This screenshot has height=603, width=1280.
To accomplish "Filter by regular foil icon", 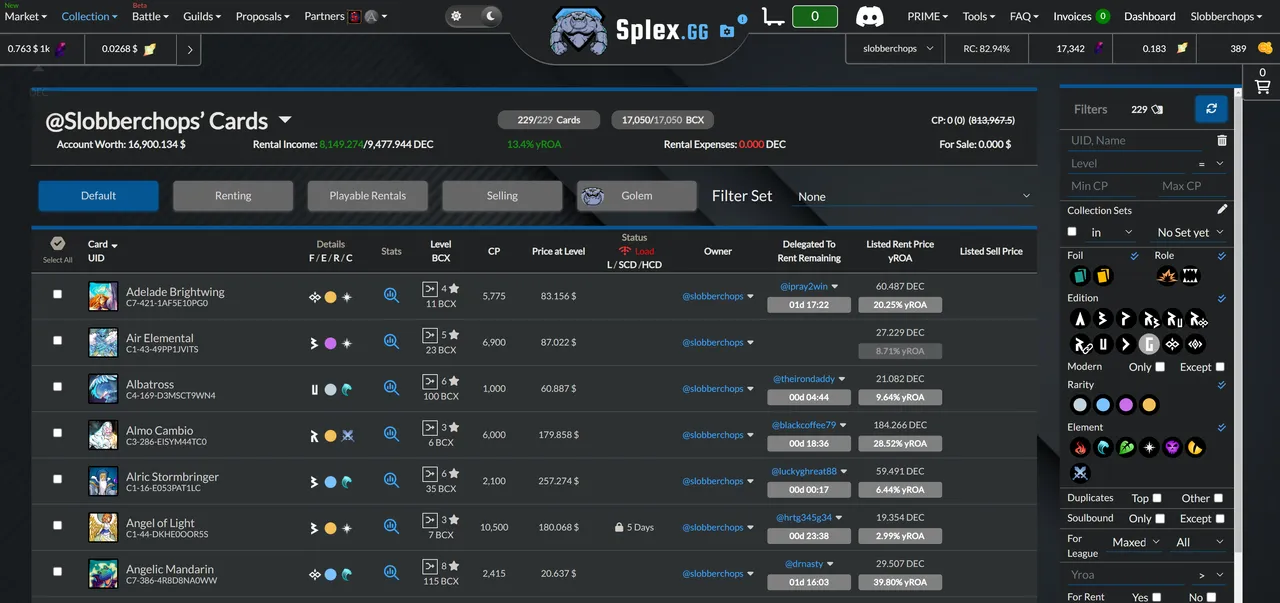I will pos(1079,275).
